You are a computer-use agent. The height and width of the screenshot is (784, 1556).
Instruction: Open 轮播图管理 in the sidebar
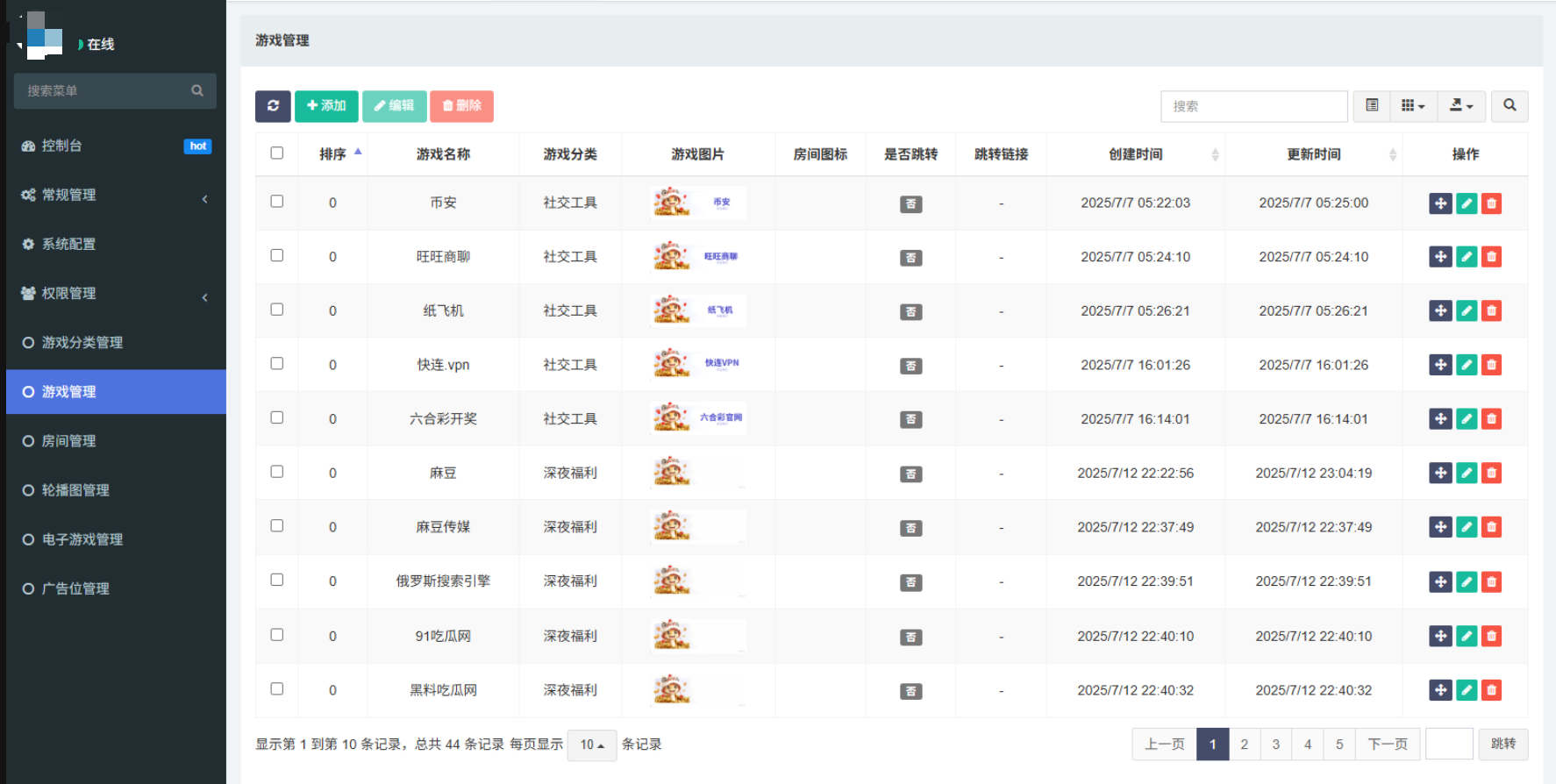75,490
